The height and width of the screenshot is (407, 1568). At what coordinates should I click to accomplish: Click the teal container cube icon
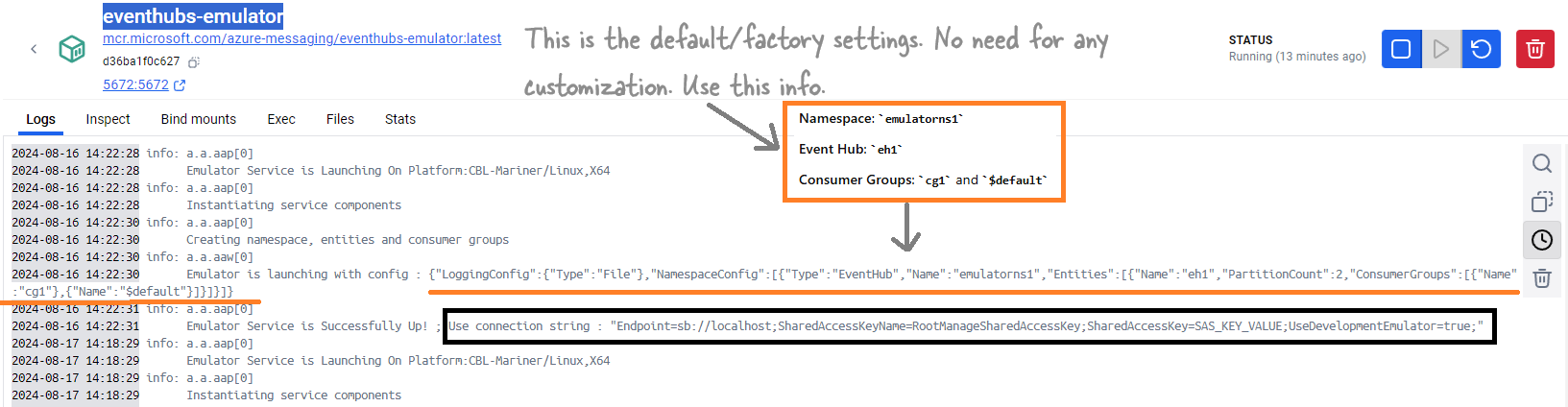(x=72, y=49)
